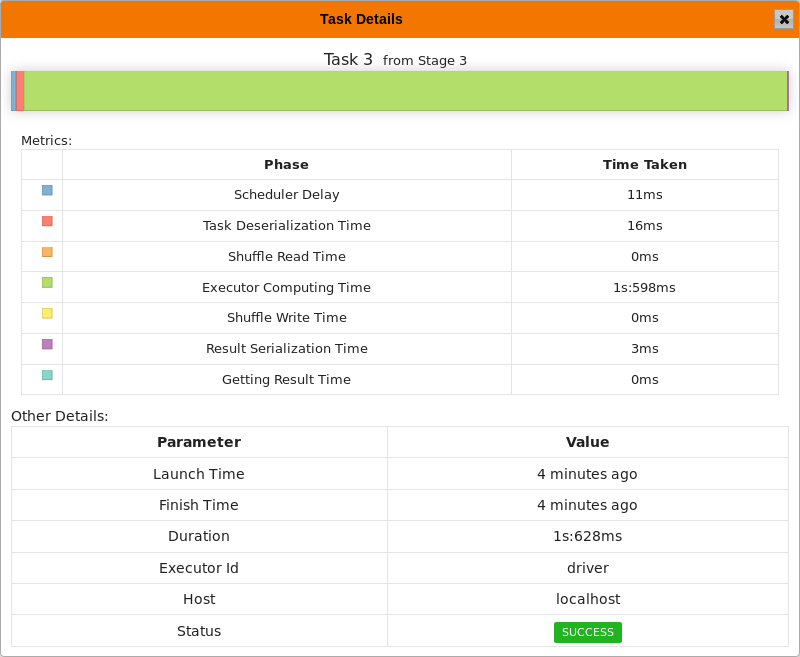Screen dimensions: 800x657
Task: Click the Shuffle Read Time orange swatch
Action: (47, 252)
